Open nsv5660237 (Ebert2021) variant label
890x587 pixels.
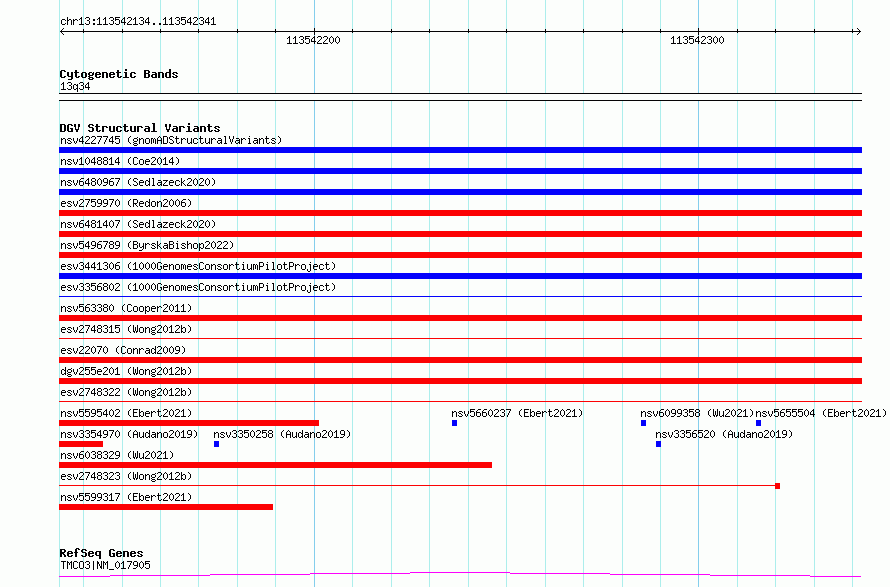[x=517, y=413]
